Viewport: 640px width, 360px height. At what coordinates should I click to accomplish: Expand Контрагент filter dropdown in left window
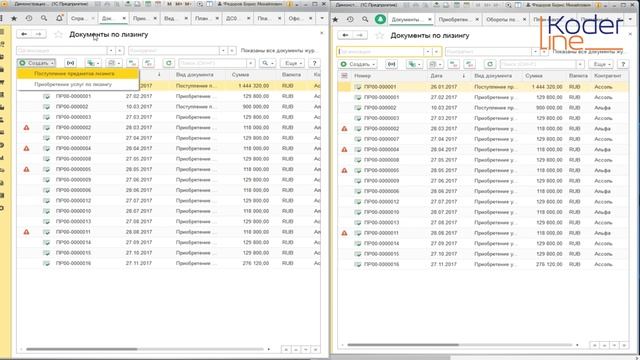(x=223, y=51)
